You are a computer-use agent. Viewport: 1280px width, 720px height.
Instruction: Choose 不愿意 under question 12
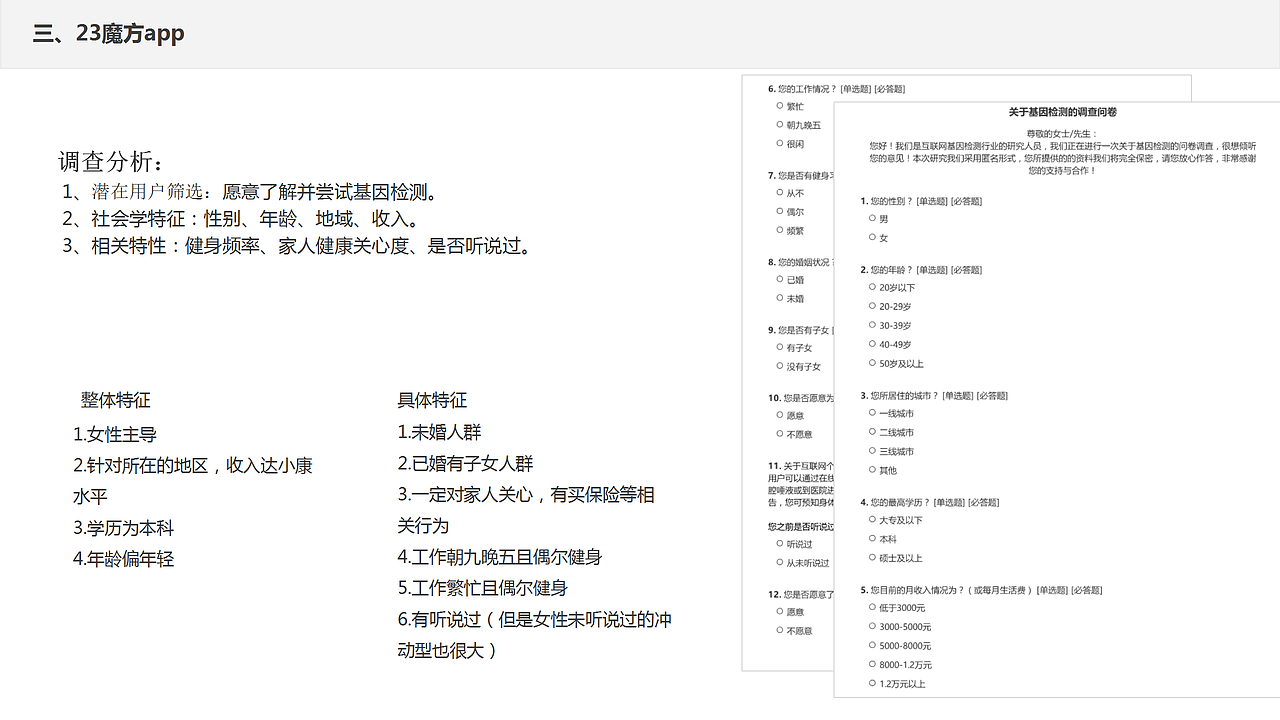tap(780, 630)
